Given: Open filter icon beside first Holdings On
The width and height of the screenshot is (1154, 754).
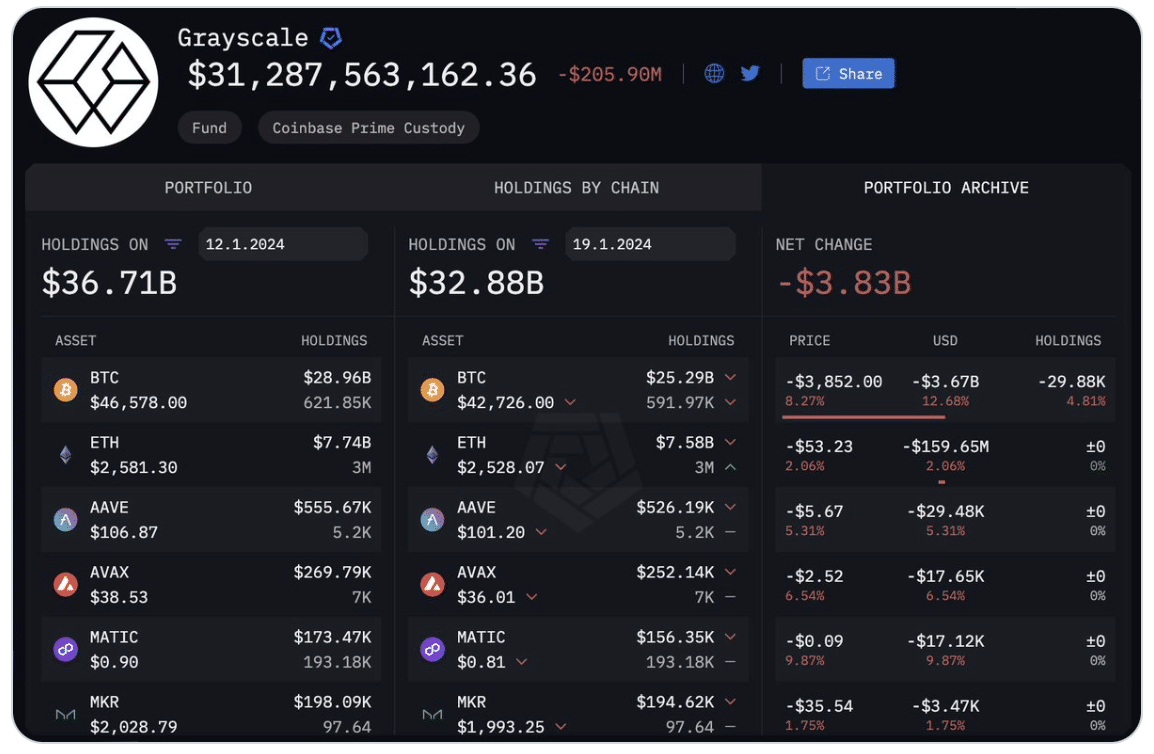Looking at the screenshot, I should 173,244.
